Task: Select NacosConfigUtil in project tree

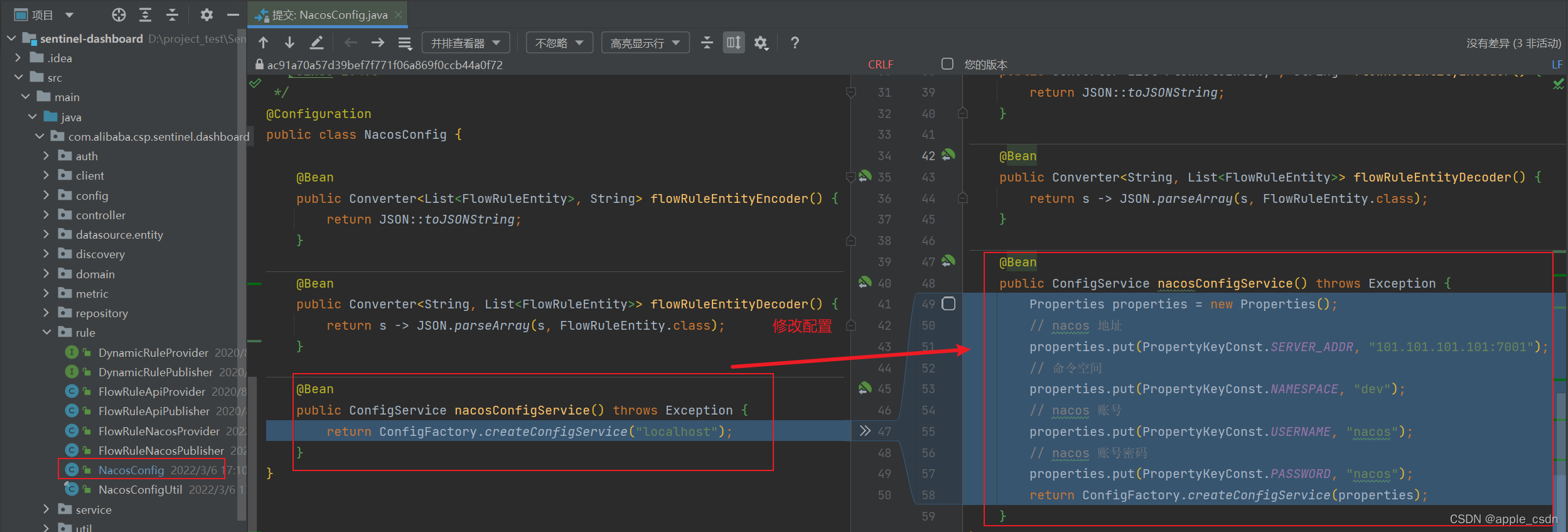Action: pyautogui.click(x=140, y=489)
